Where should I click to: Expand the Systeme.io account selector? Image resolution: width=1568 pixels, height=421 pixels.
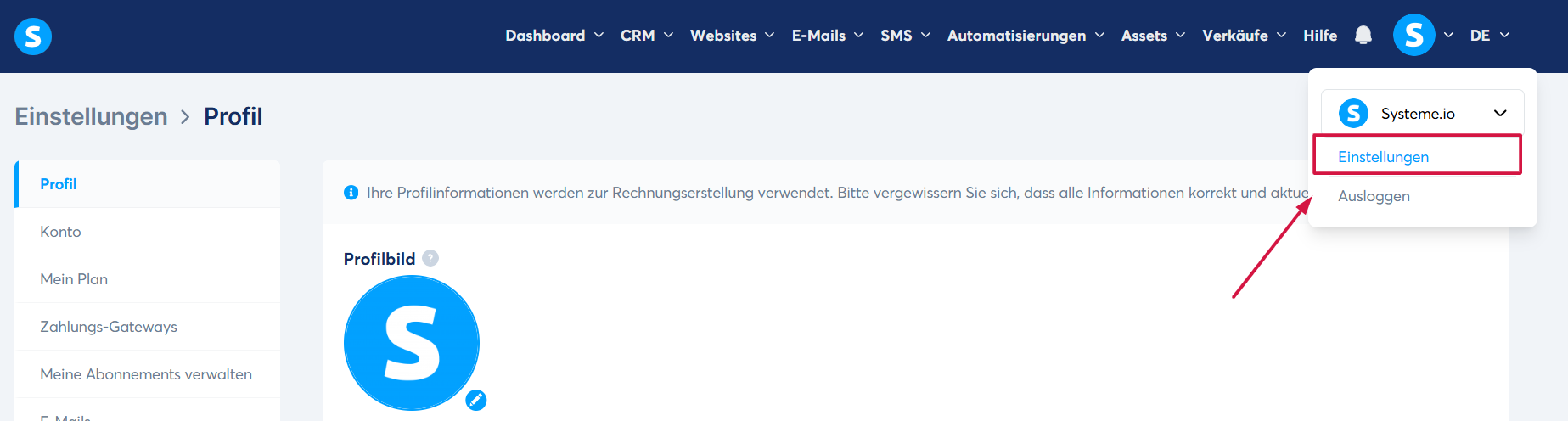[1423, 113]
